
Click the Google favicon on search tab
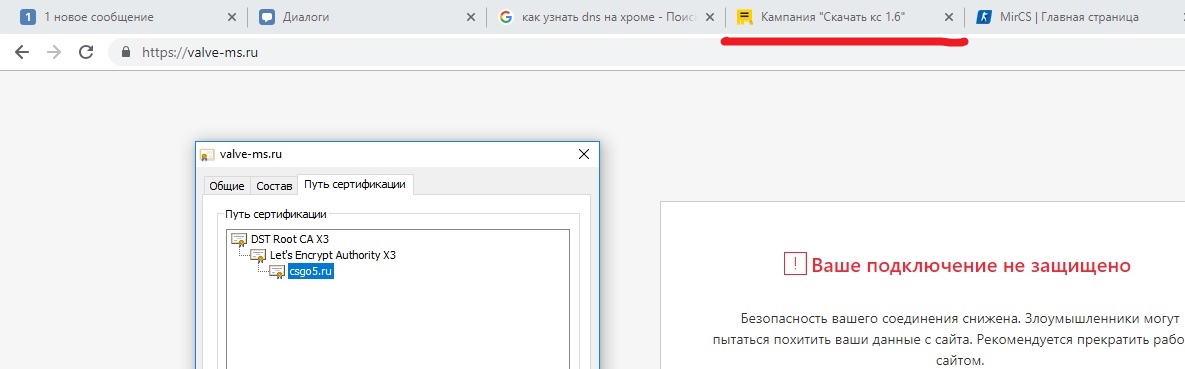506,17
